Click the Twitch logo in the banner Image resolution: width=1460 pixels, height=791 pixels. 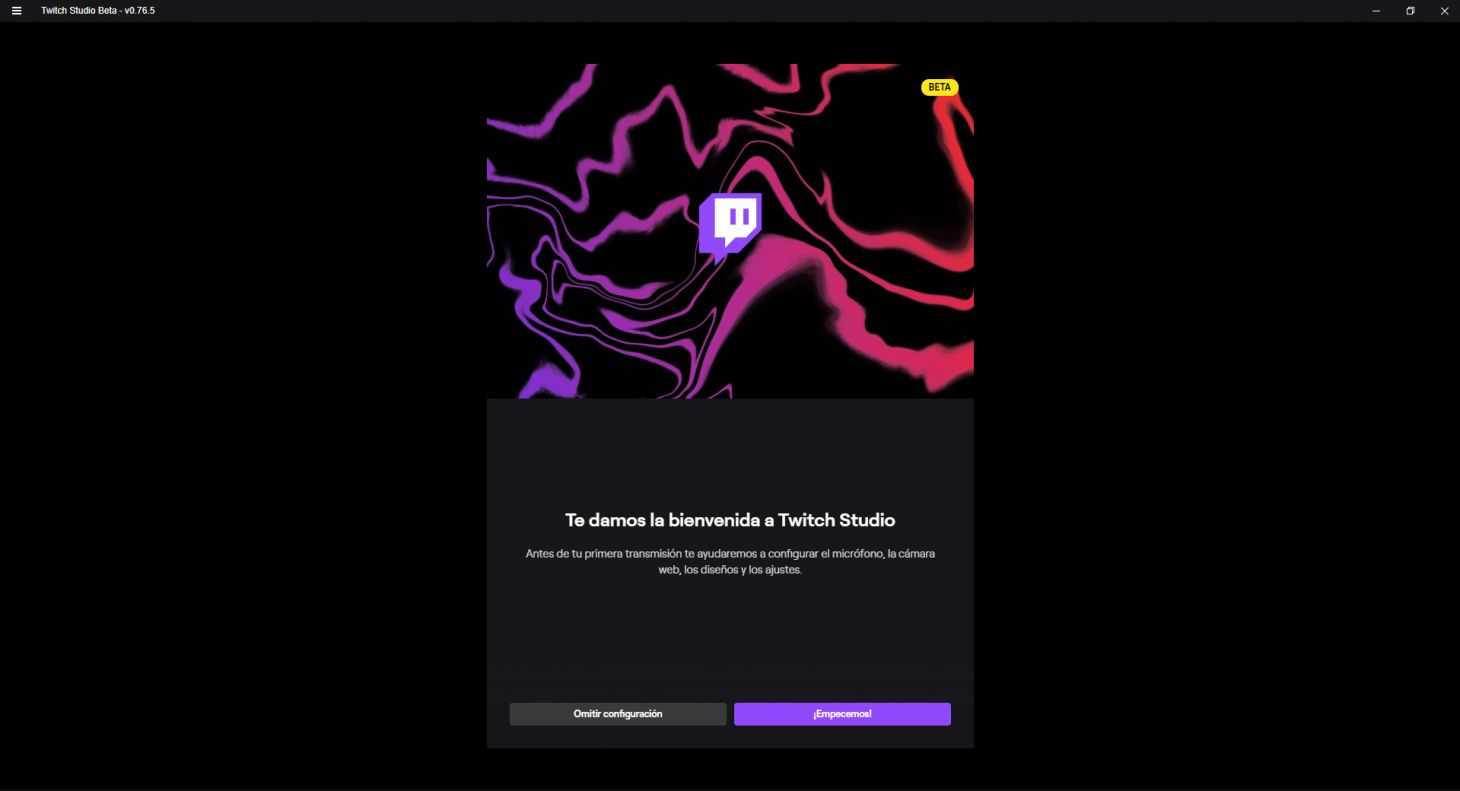[730, 227]
